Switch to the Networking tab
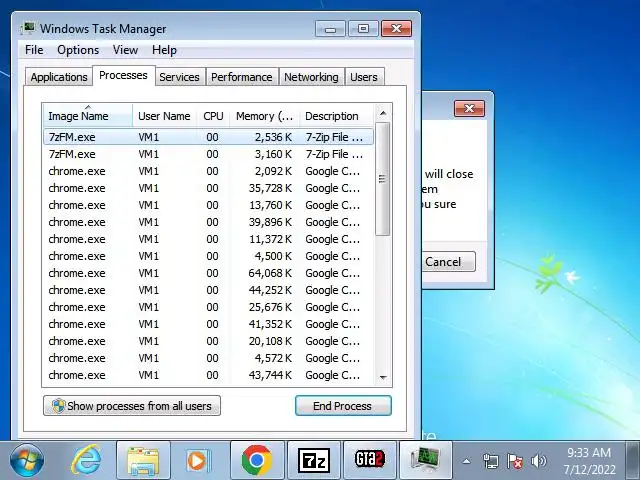Screen dimensions: 640x480 click(x=311, y=77)
